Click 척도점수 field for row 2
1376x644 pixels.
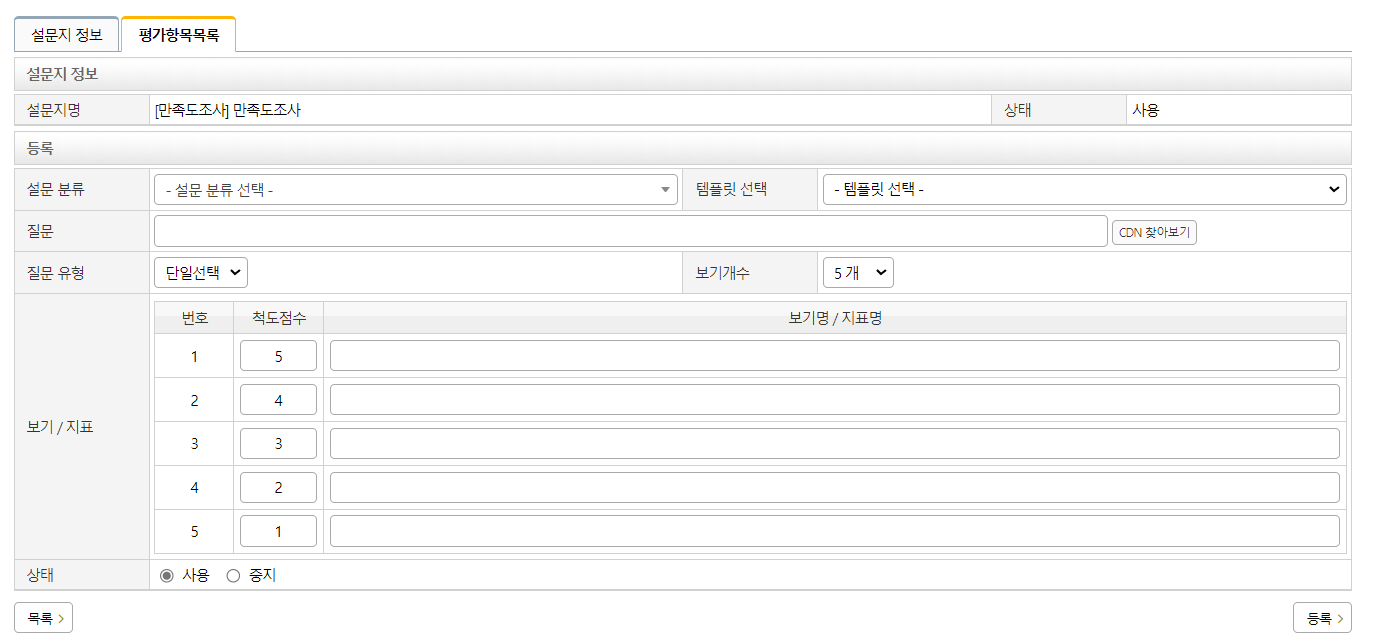click(x=278, y=400)
